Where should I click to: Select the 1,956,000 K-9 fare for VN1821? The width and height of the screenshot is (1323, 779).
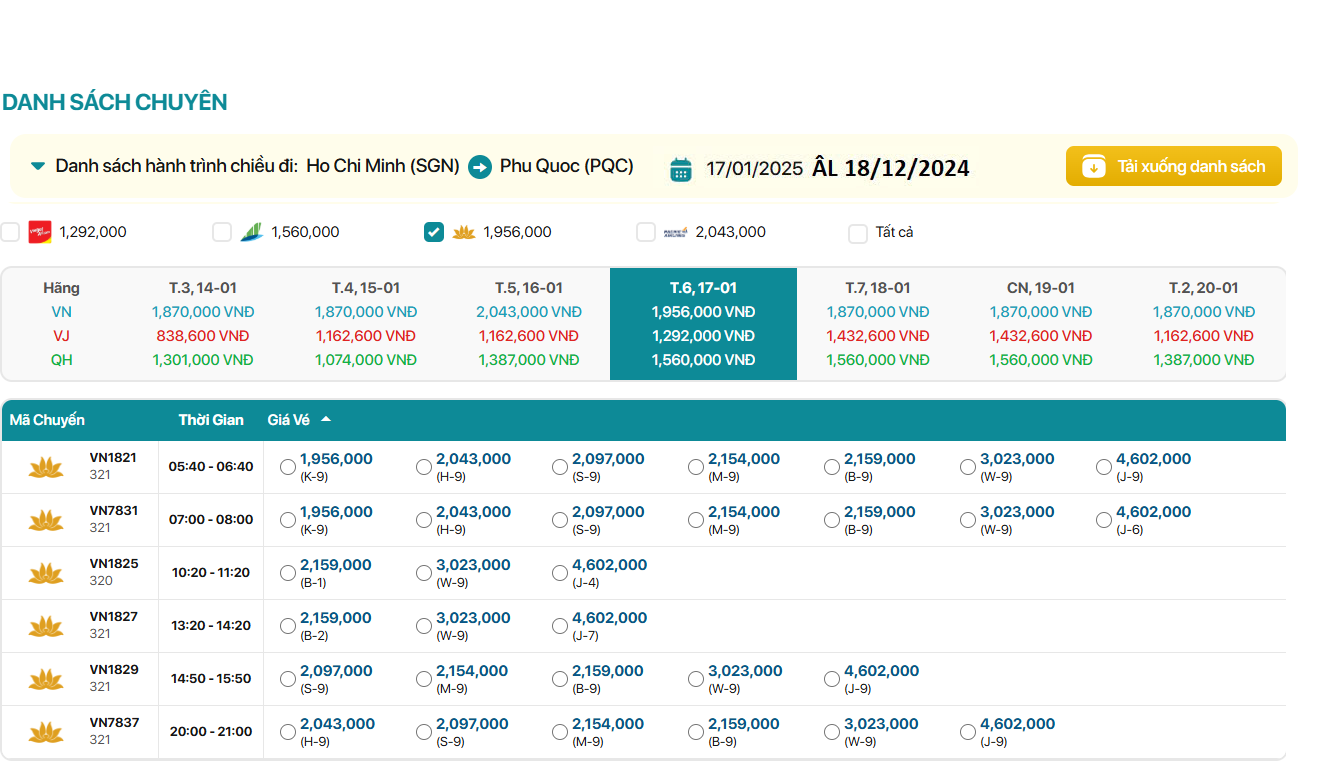[x=288, y=467]
